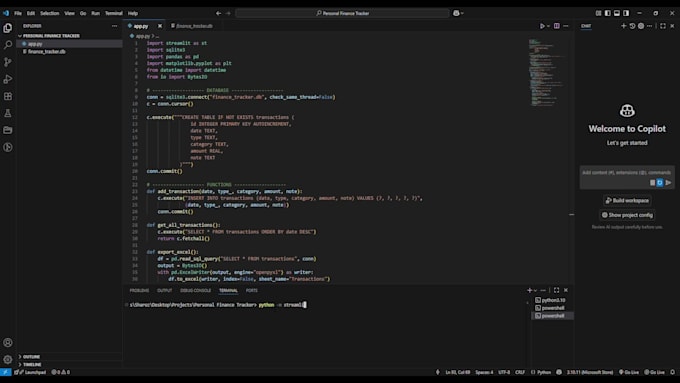Create new terminal with plus icon
The width and height of the screenshot is (680, 383).
530,290
